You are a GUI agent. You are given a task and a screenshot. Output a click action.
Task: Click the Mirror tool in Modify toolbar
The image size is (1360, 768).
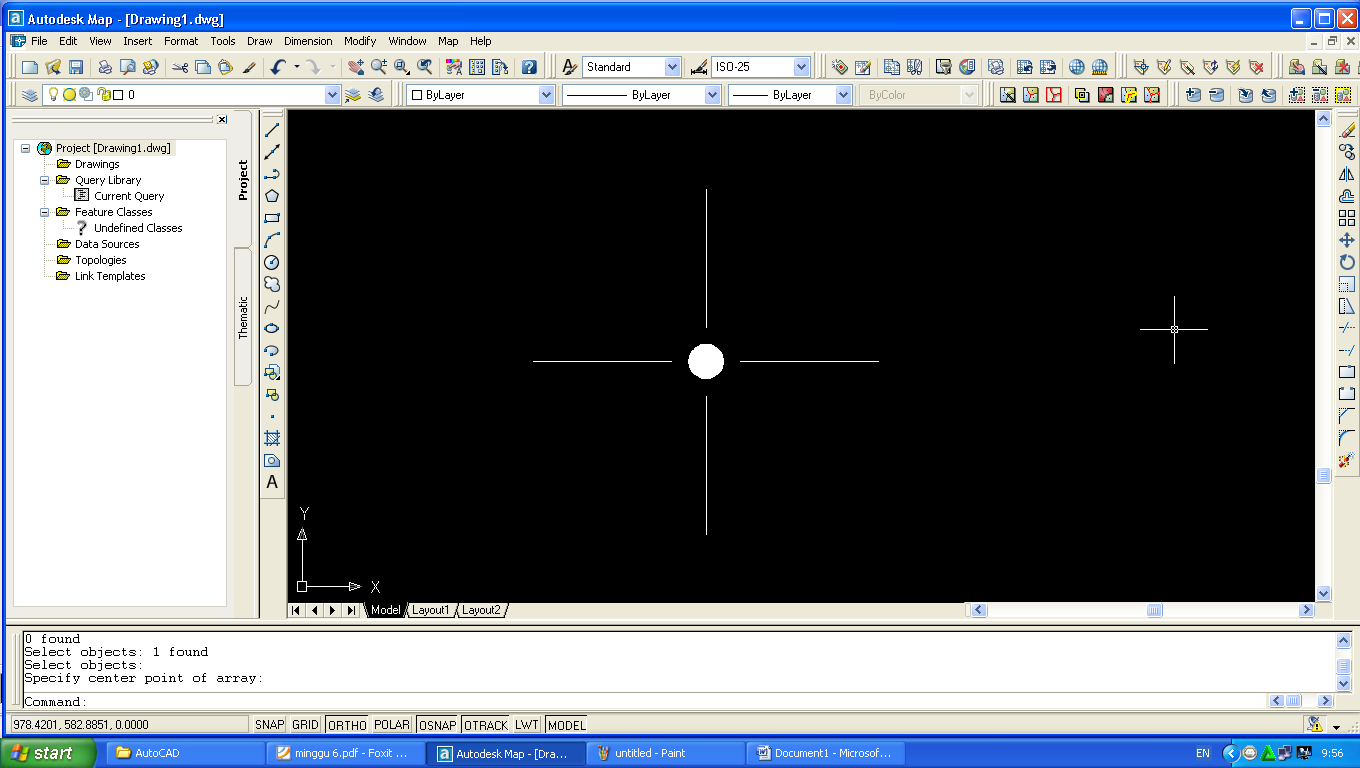pos(1347,174)
